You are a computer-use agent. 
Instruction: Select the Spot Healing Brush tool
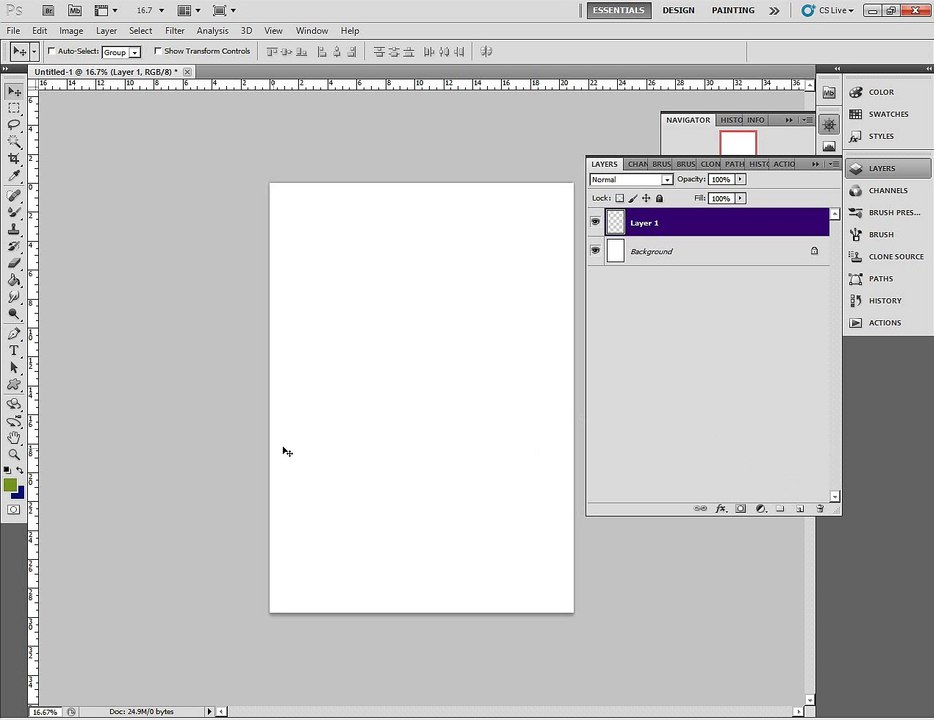pos(14,195)
